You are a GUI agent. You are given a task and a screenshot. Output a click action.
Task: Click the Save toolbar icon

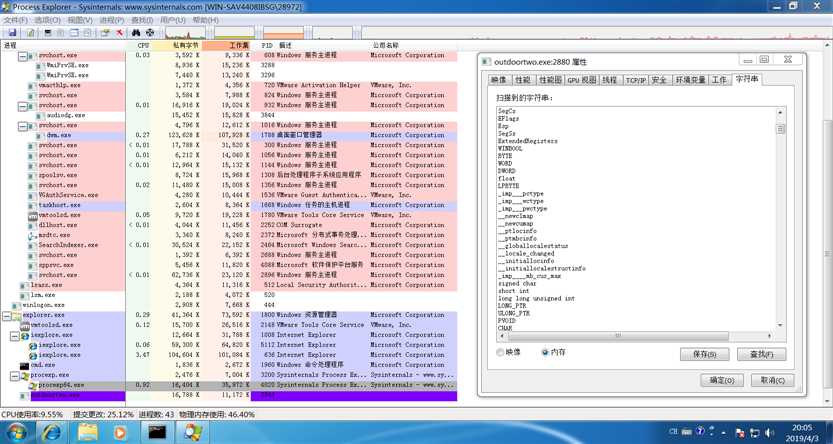pyautogui.click(x=12, y=33)
